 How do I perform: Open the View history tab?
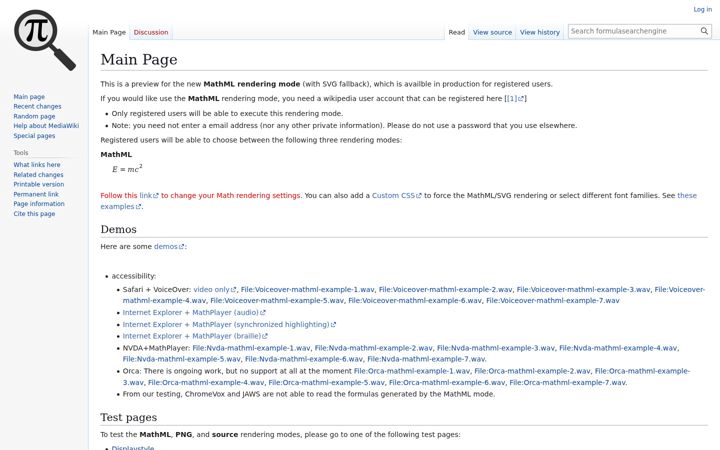click(540, 32)
